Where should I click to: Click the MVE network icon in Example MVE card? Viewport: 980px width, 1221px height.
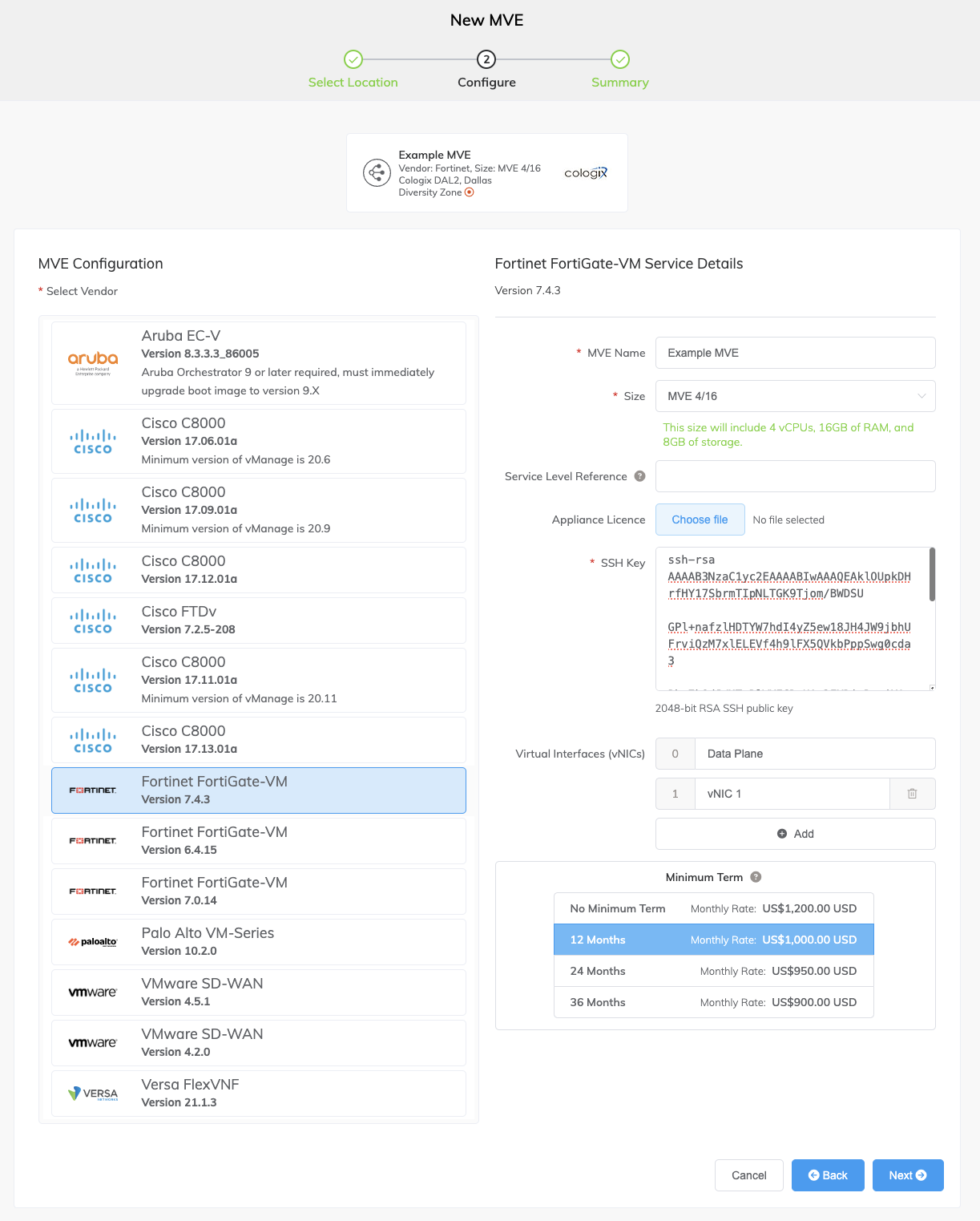click(x=377, y=172)
